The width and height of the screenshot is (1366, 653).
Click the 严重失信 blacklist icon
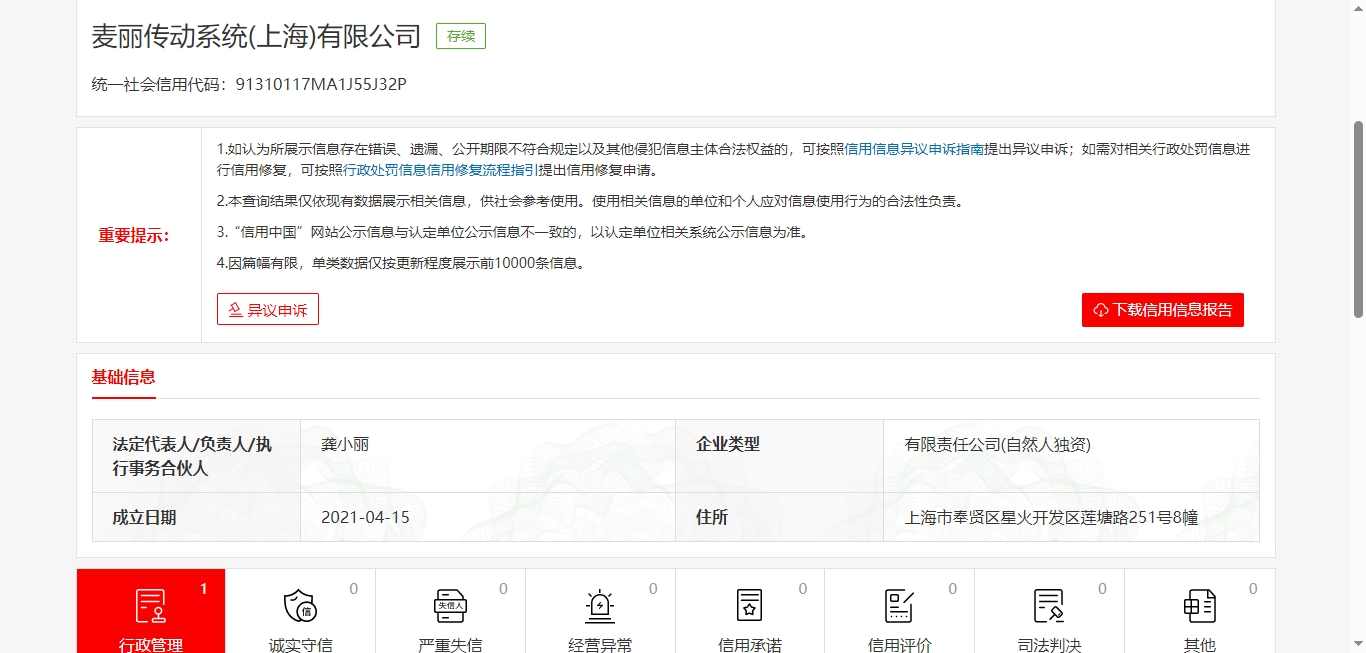coord(450,606)
